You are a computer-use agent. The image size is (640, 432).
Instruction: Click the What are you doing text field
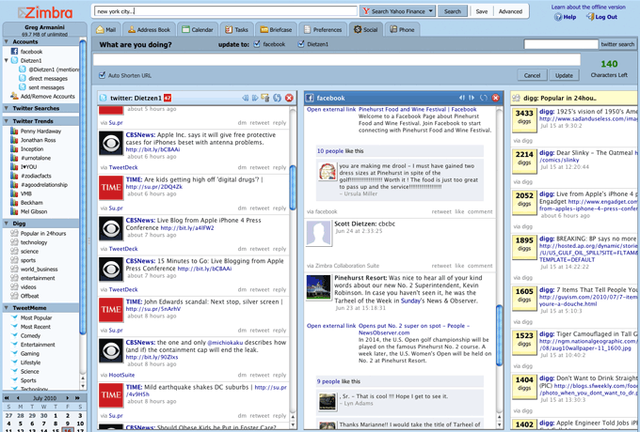(x=337, y=60)
